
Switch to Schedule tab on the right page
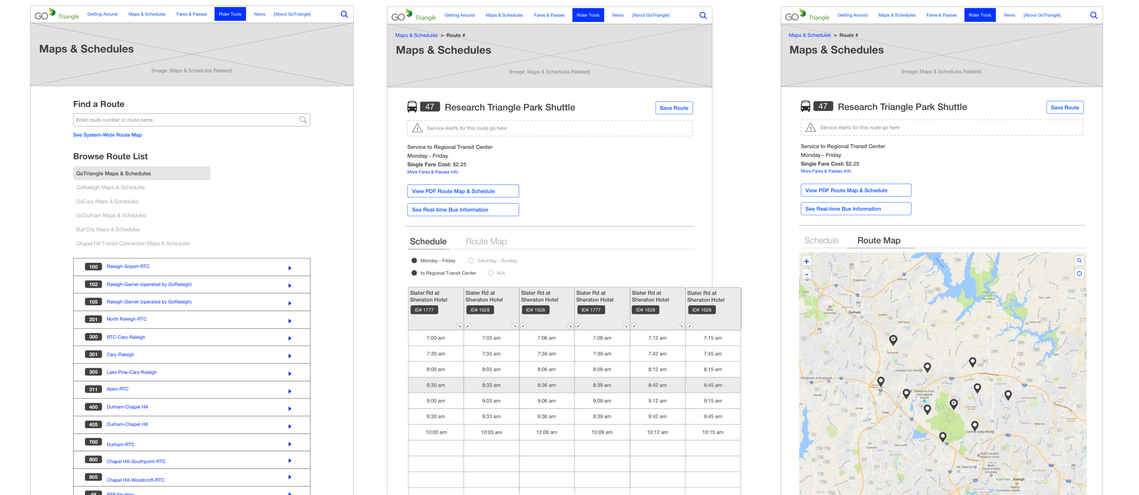point(822,241)
